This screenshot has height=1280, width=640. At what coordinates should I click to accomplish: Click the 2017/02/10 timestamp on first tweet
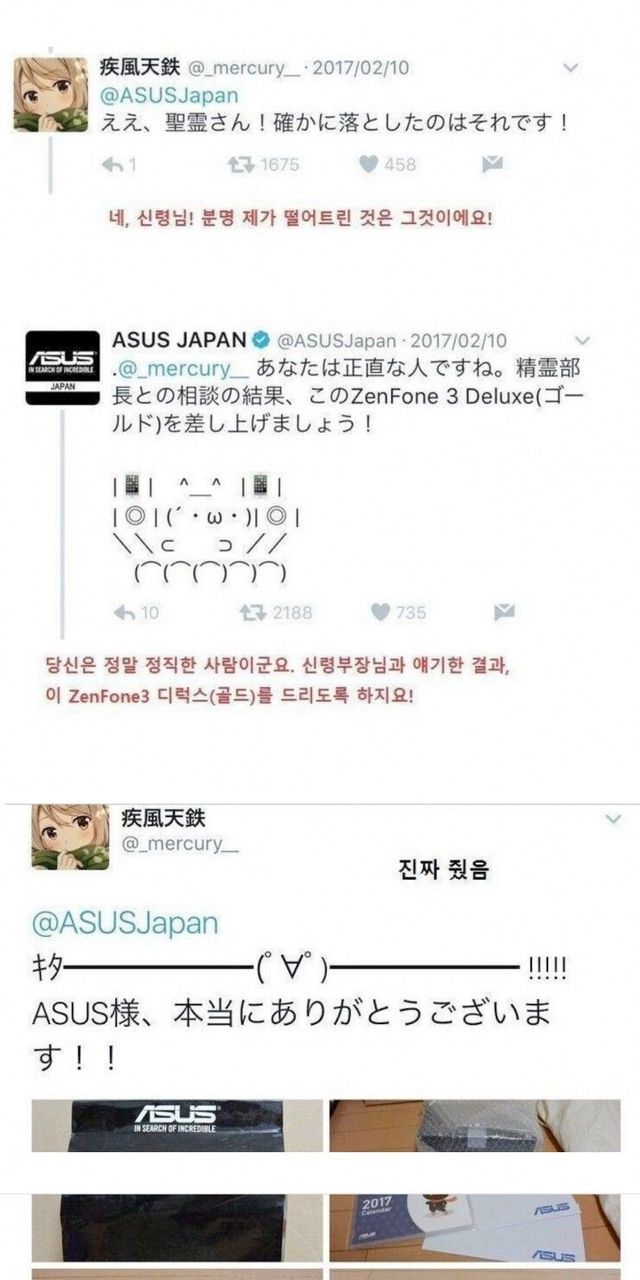[x=361, y=69]
